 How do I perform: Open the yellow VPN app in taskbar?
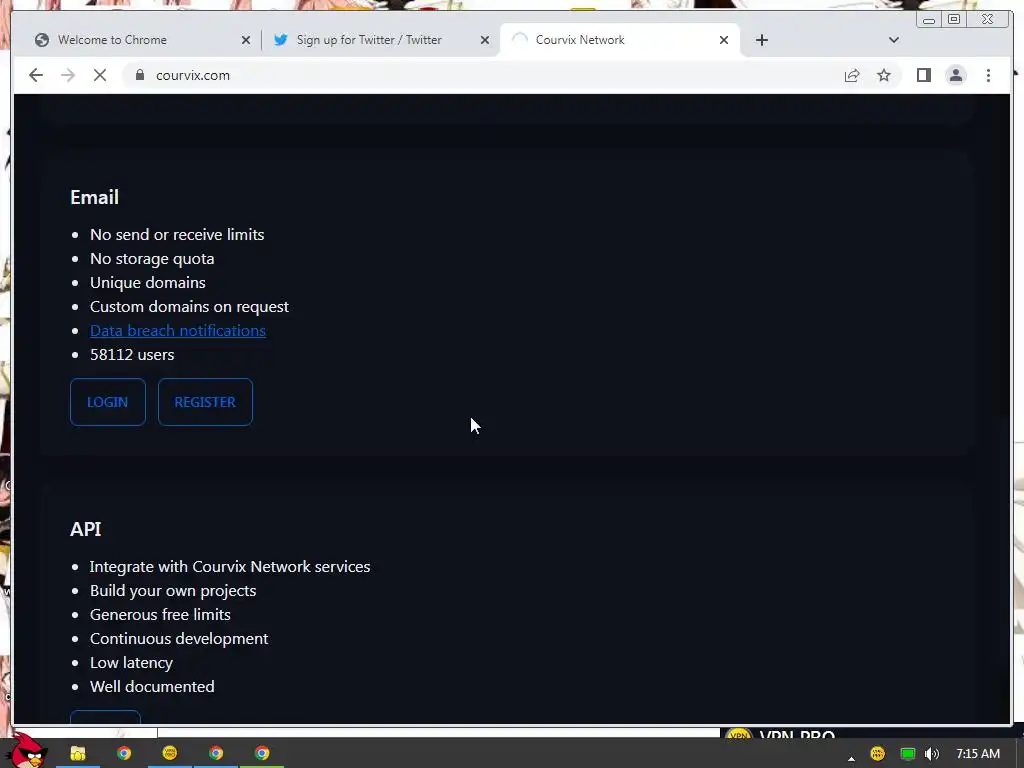[170, 753]
